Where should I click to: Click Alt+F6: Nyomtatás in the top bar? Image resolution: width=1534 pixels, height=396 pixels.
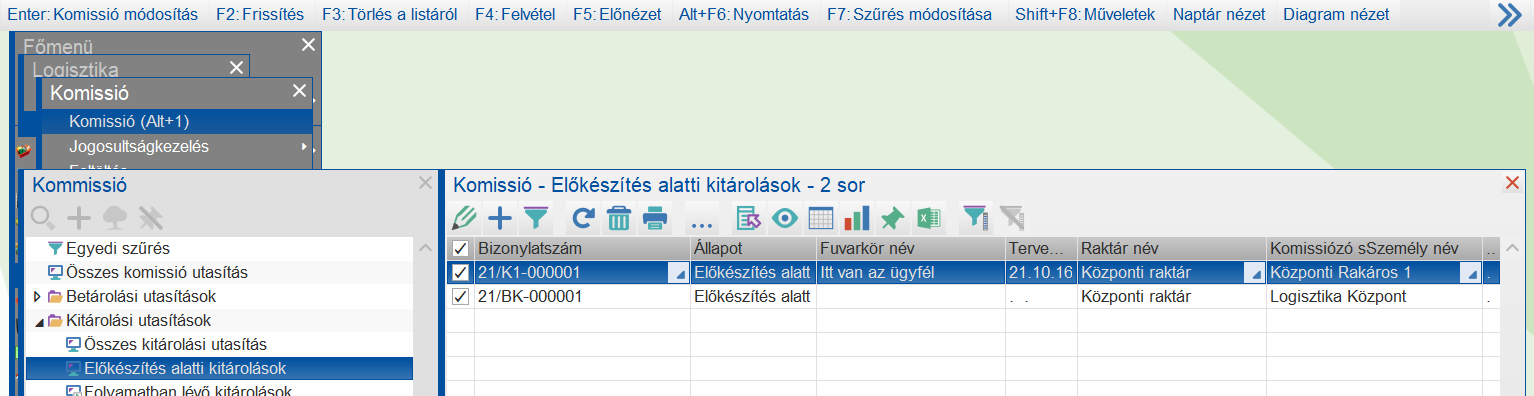pyautogui.click(x=743, y=15)
